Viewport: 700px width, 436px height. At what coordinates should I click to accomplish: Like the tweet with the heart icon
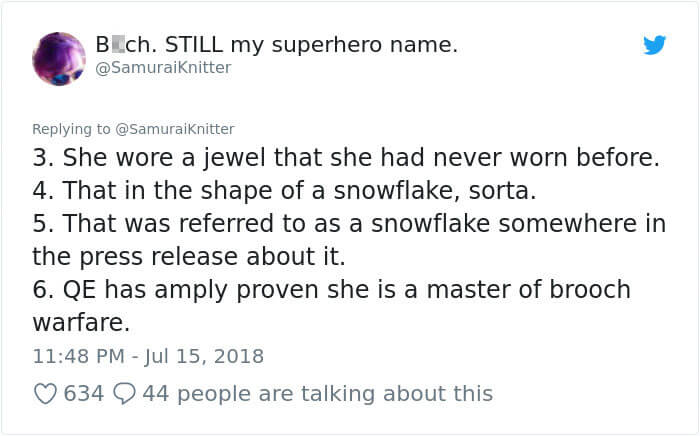coord(46,394)
